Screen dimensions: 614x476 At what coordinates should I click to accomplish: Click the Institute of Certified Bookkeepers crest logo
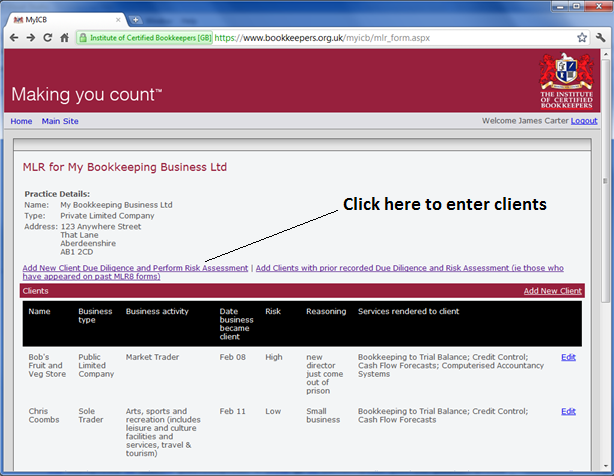click(567, 81)
